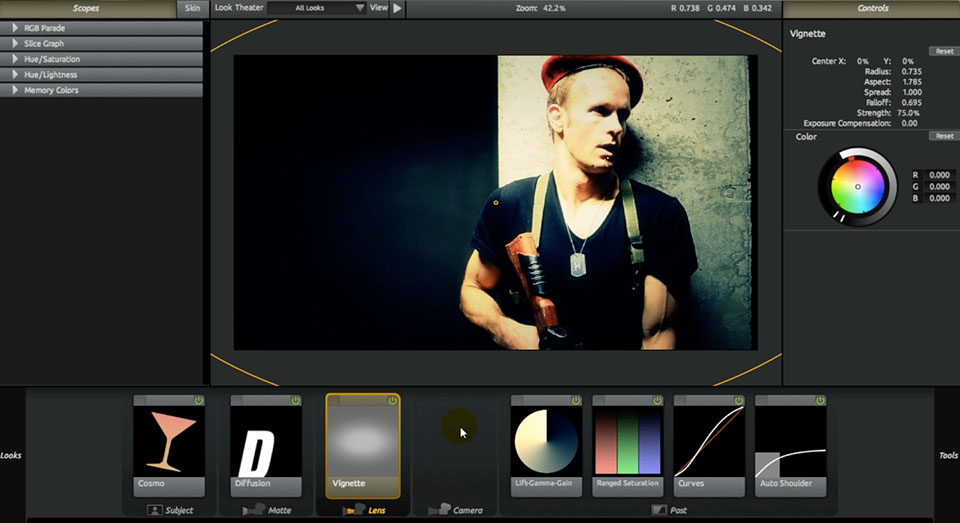Switch to the Lens tool chain
This screenshot has height=523, width=960.
tap(364, 510)
